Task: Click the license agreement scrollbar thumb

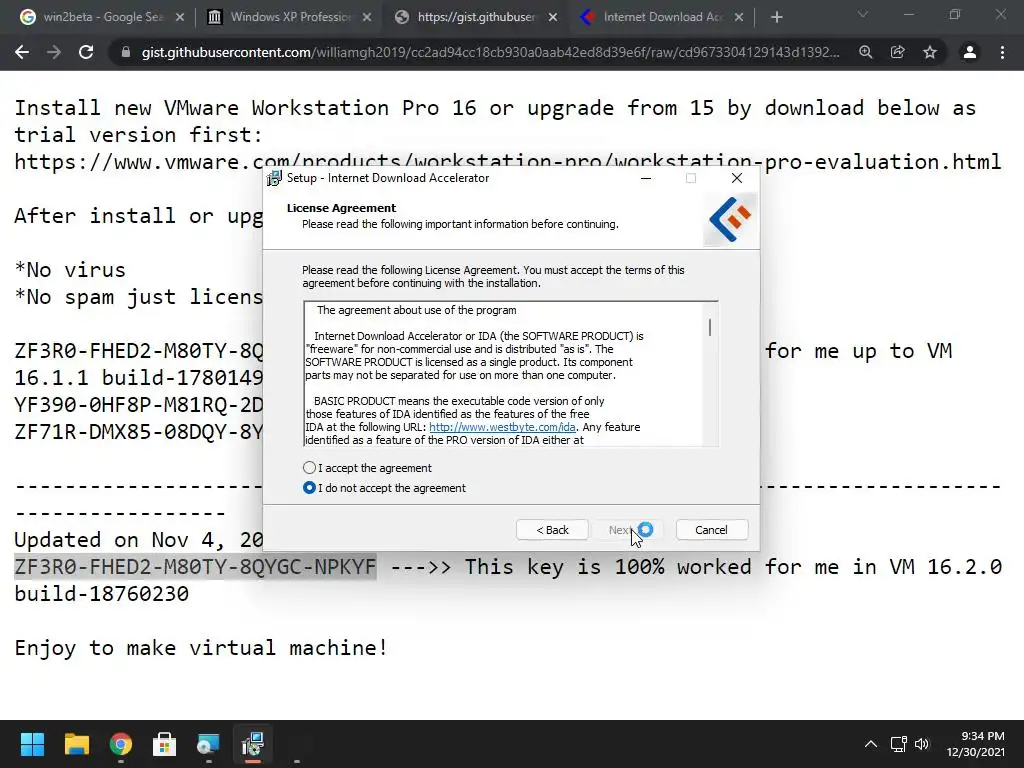Action: coord(710,327)
